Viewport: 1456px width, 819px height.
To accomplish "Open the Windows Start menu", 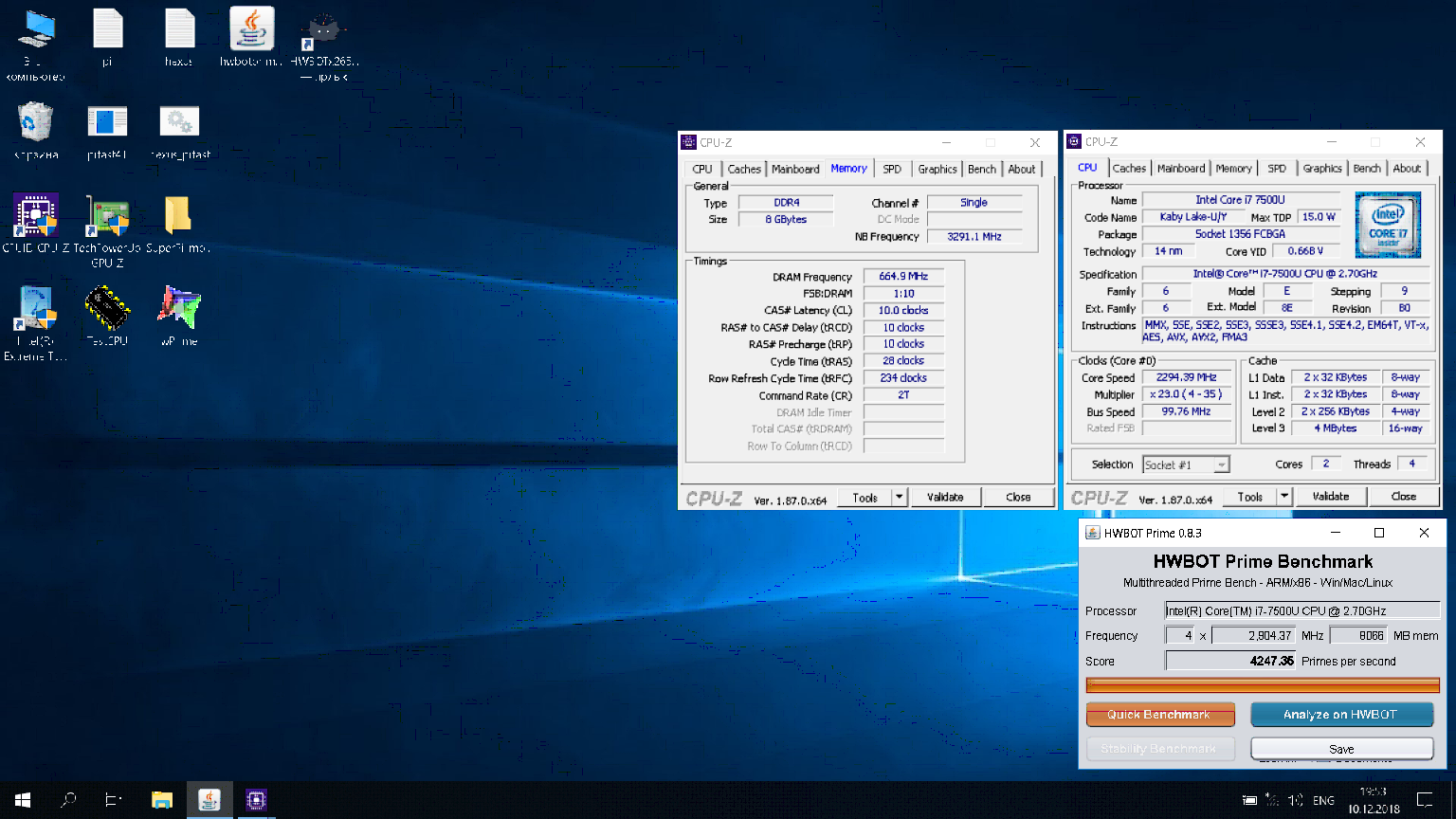I will (x=23, y=800).
